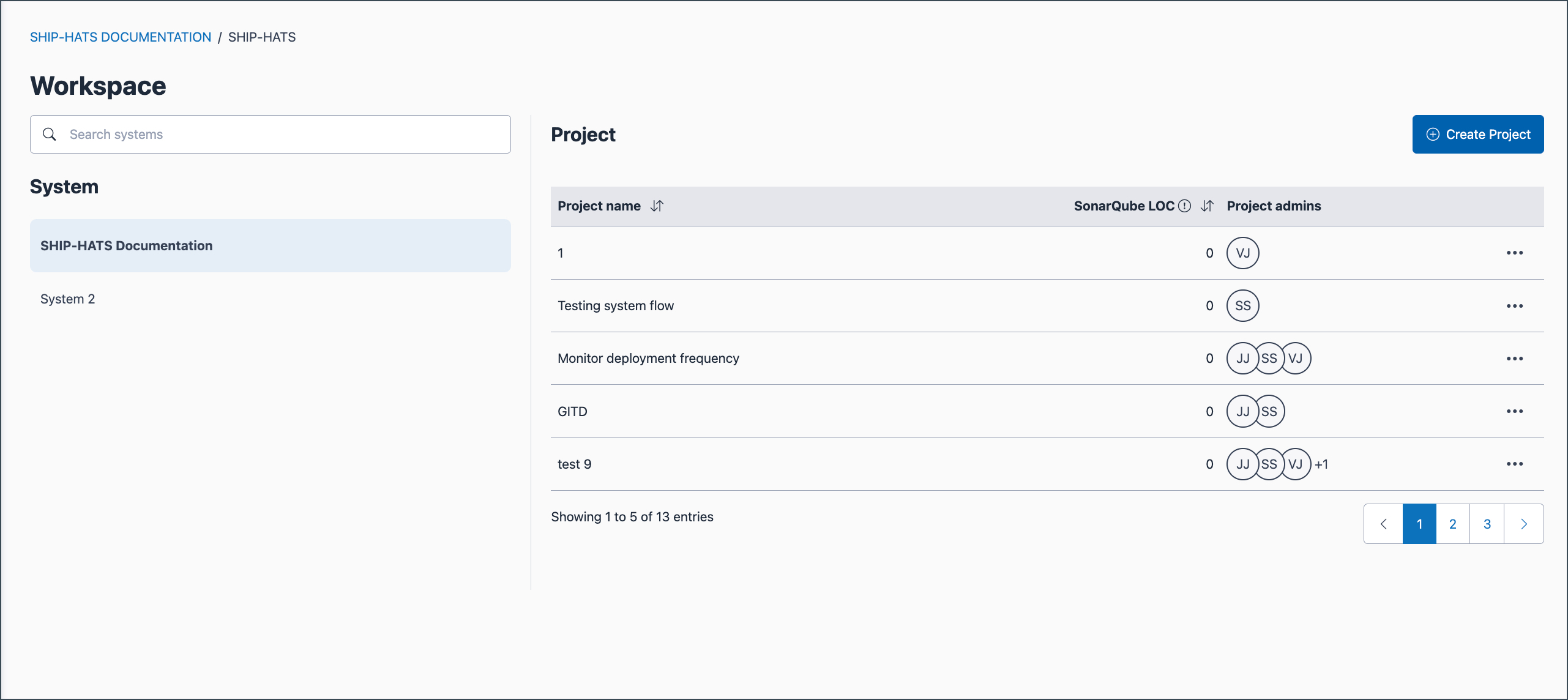Click Monitor deployment frequency project name
Screen dimensions: 1568x700
(x=648, y=359)
